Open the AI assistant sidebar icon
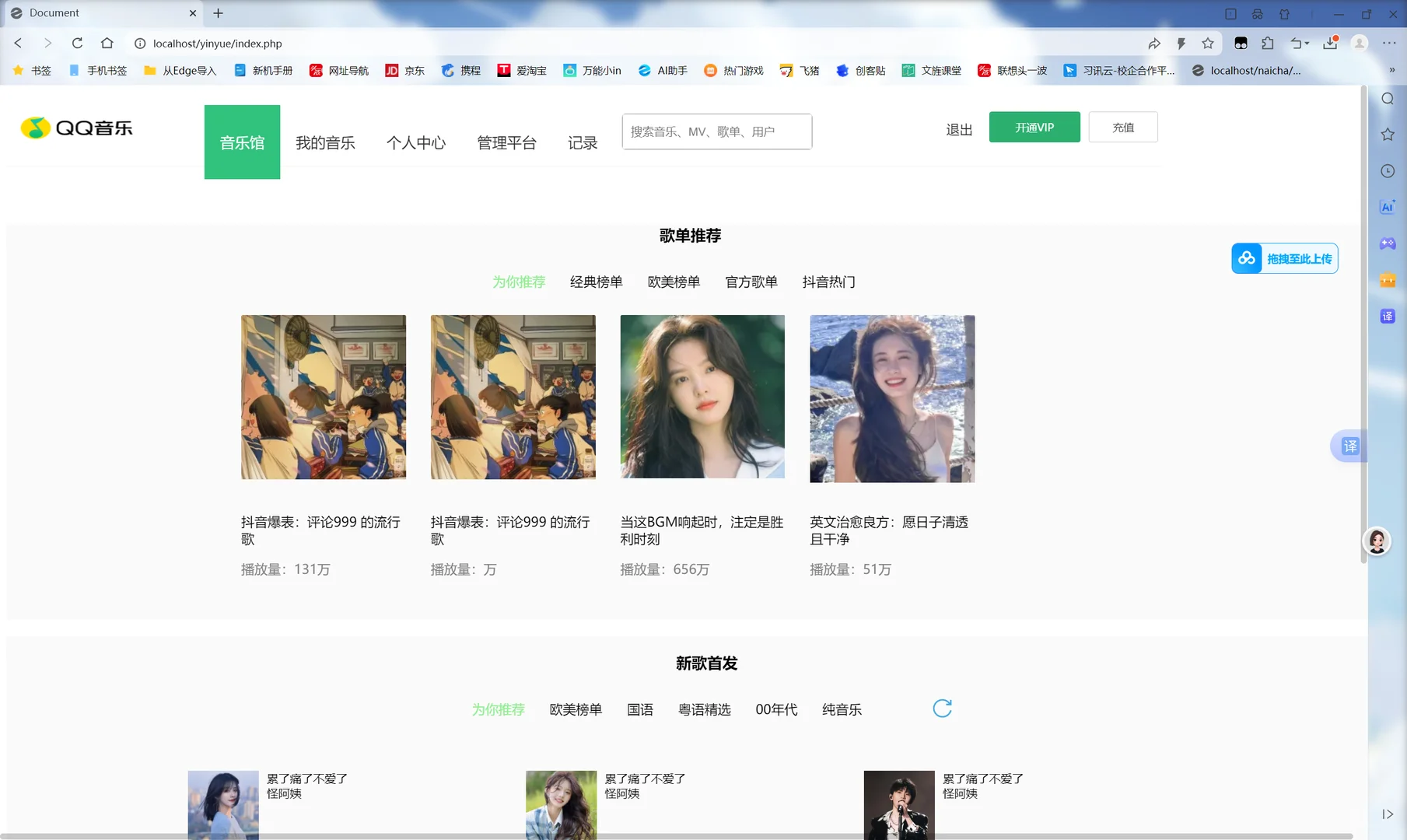The image size is (1407, 840). pyautogui.click(x=1387, y=206)
